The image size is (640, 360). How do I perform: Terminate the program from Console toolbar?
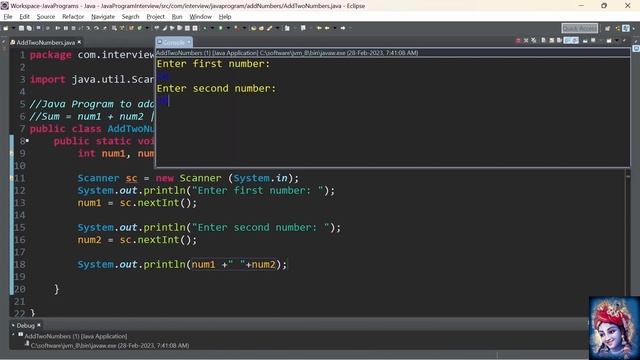pyautogui.click(x=518, y=40)
